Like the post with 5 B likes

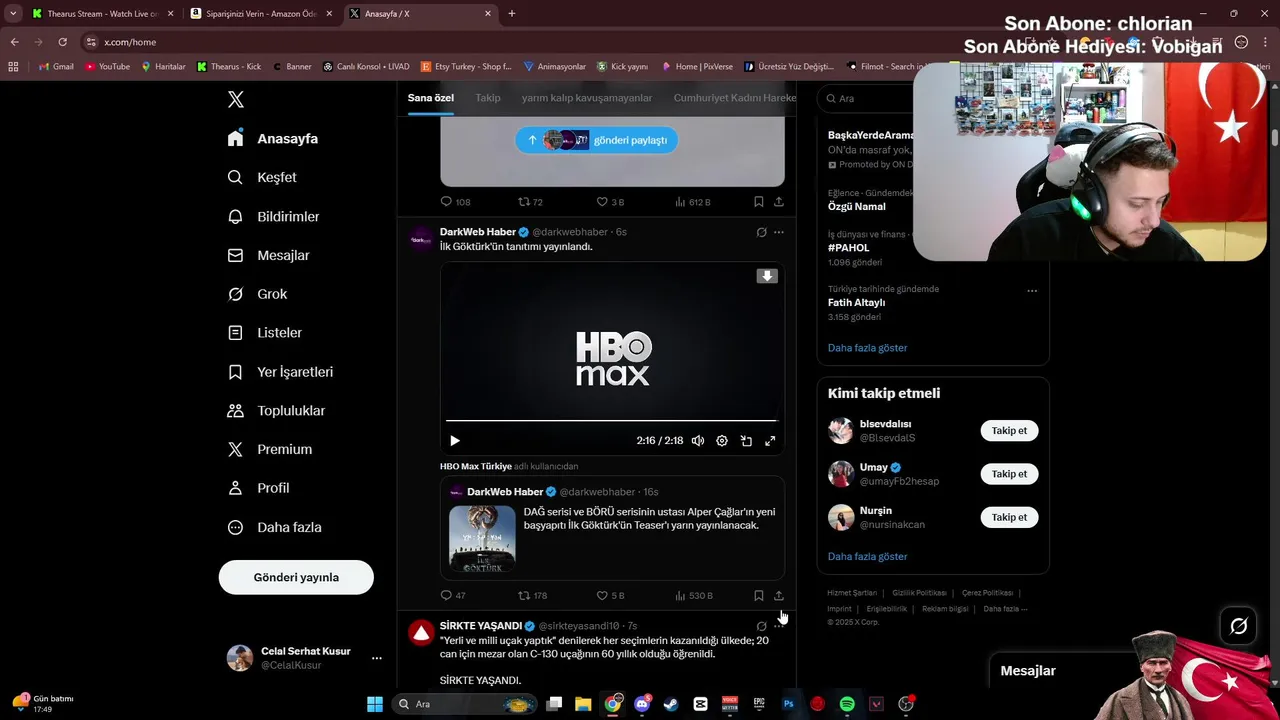pyautogui.click(x=610, y=595)
